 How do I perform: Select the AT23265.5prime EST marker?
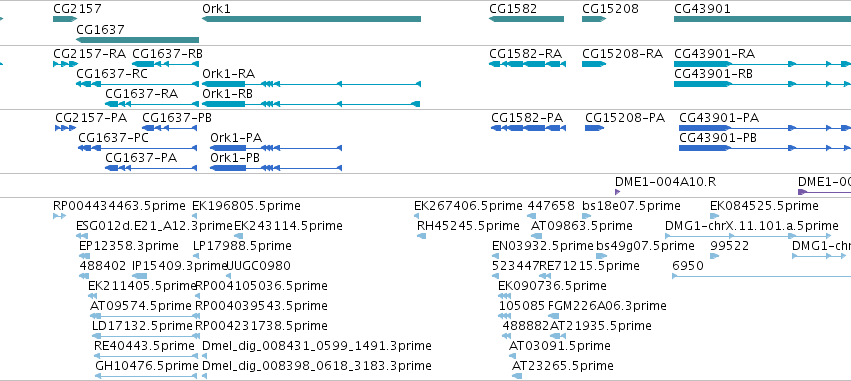517,376
